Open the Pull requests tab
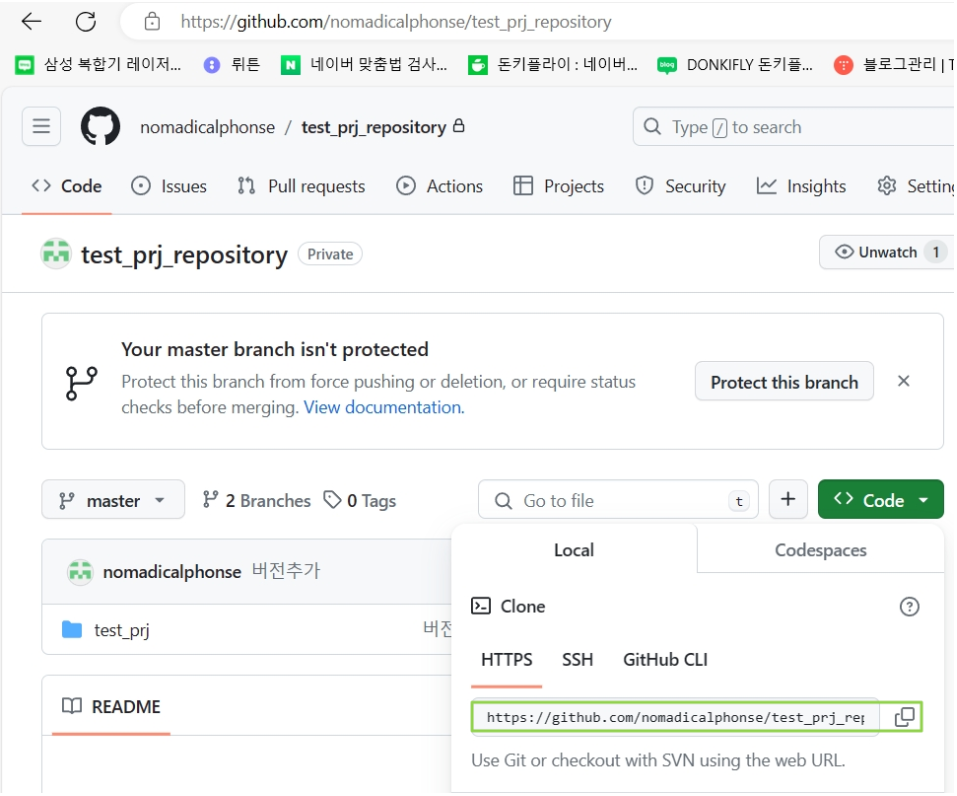 tap(302, 186)
